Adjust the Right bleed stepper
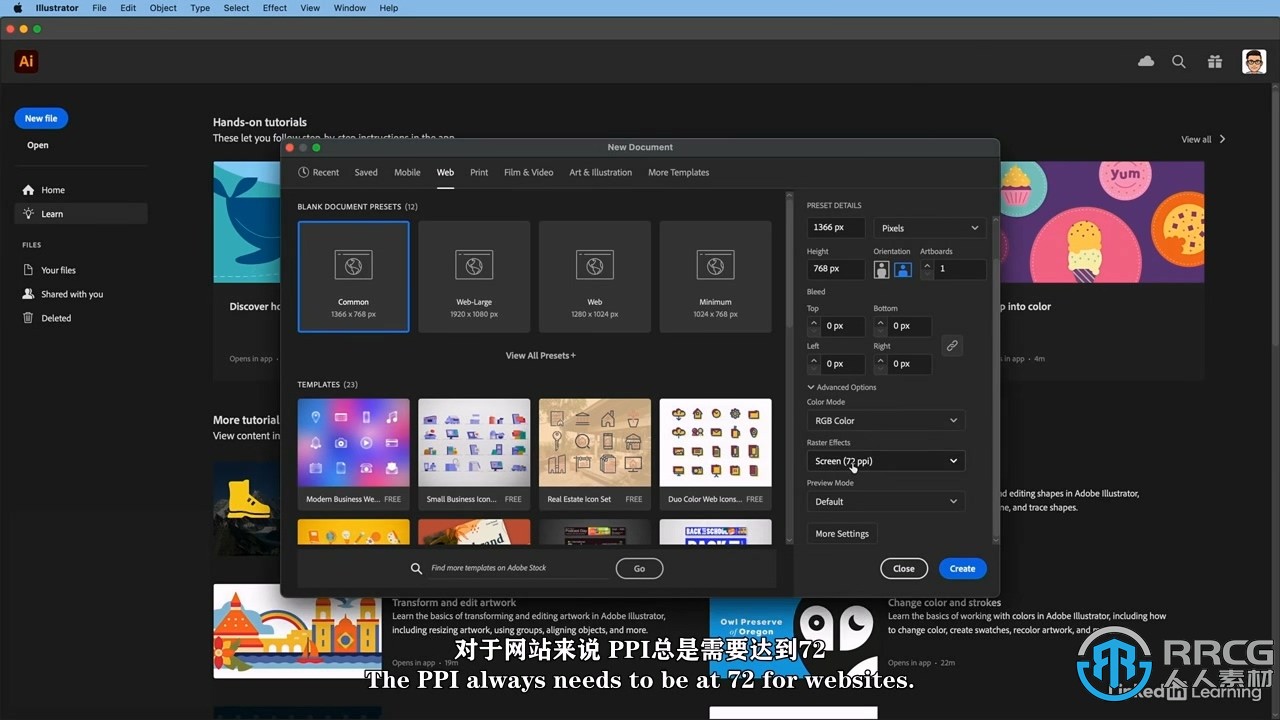This screenshot has width=1280, height=720. point(880,364)
